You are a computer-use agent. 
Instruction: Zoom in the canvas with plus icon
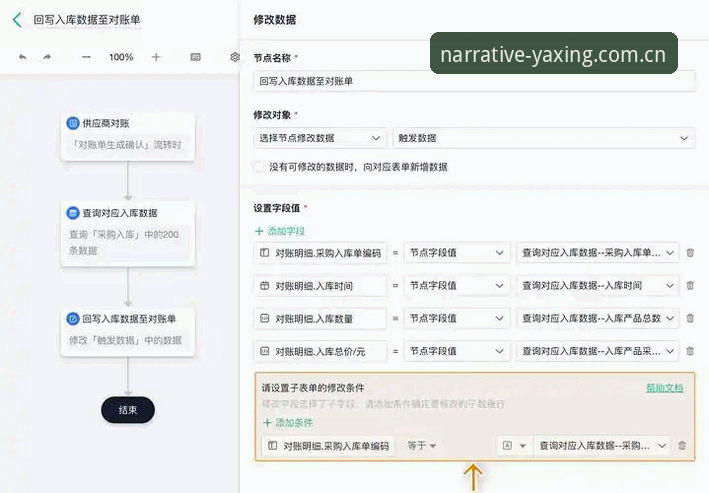(156, 57)
